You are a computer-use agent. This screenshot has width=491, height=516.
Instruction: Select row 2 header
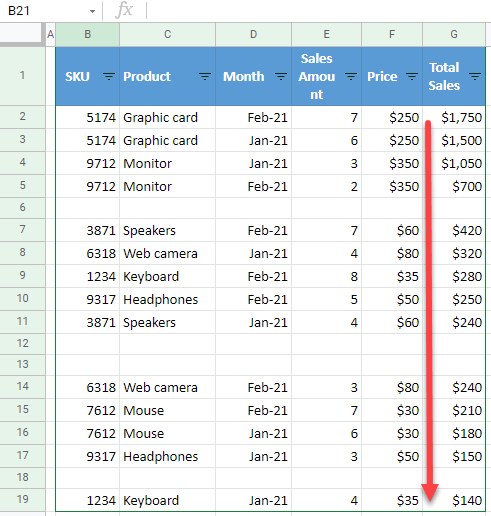pyautogui.click(x=22, y=117)
